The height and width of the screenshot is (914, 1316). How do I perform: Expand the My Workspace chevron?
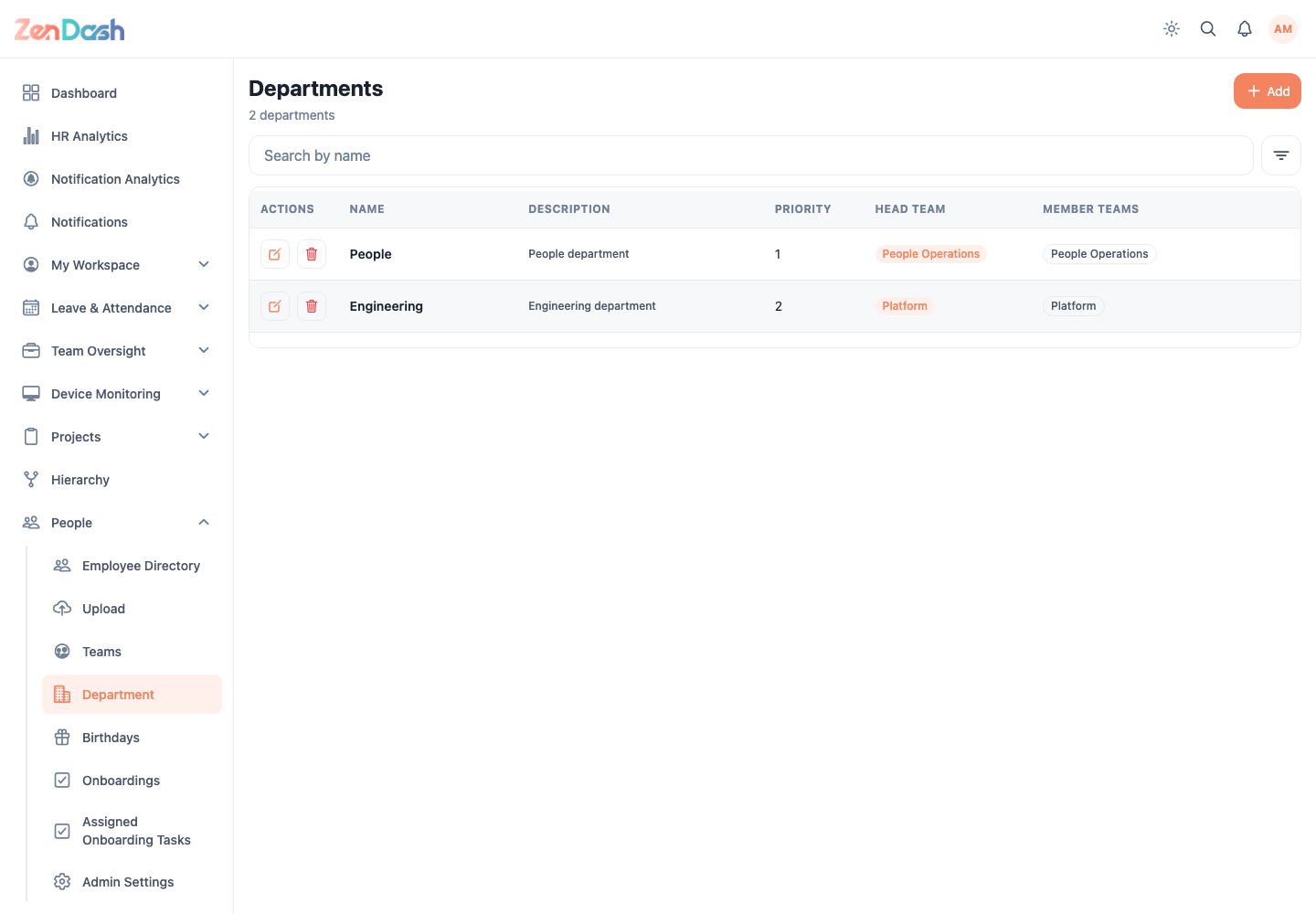pyautogui.click(x=204, y=265)
